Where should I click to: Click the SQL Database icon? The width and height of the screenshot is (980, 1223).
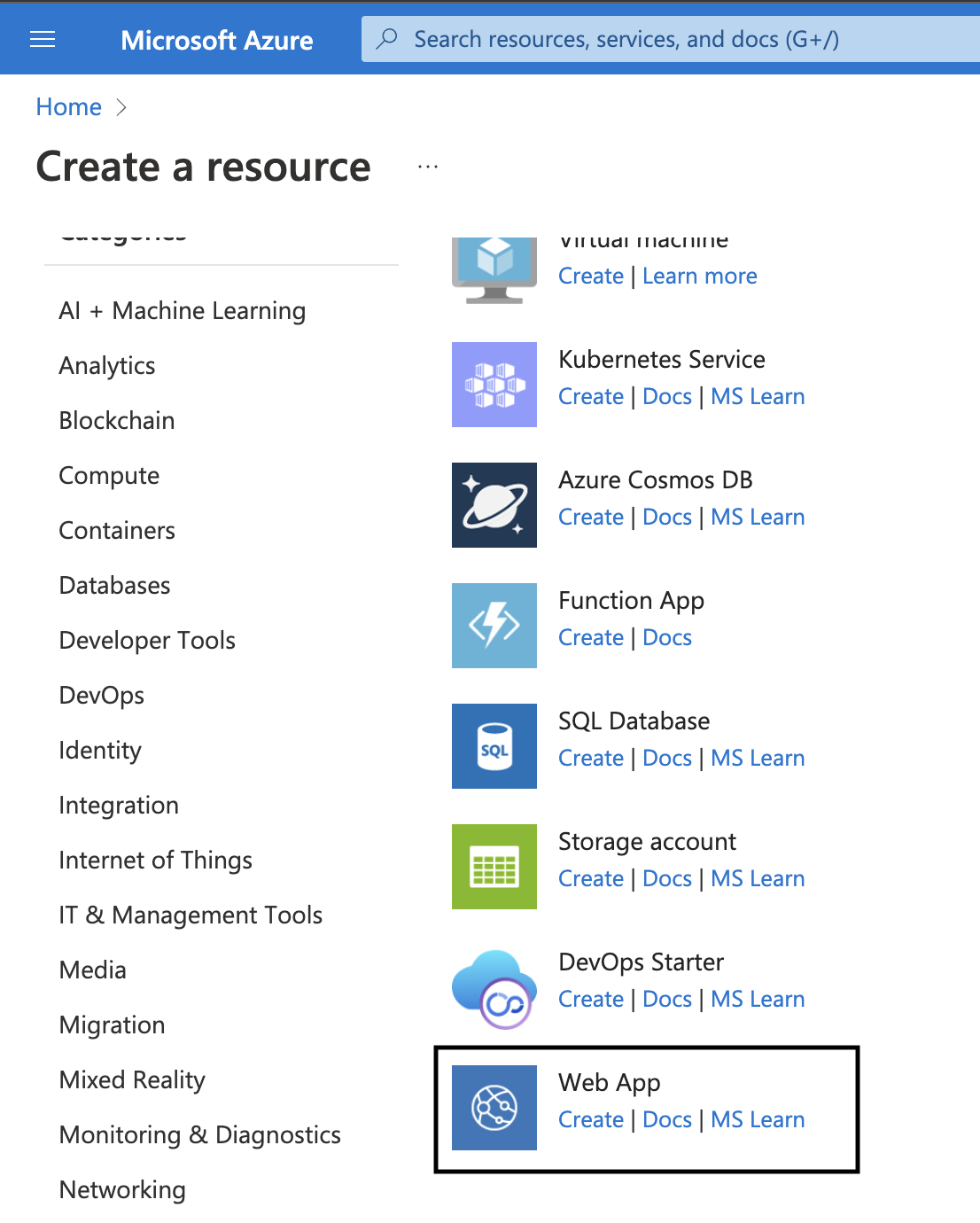pyautogui.click(x=494, y=746)
